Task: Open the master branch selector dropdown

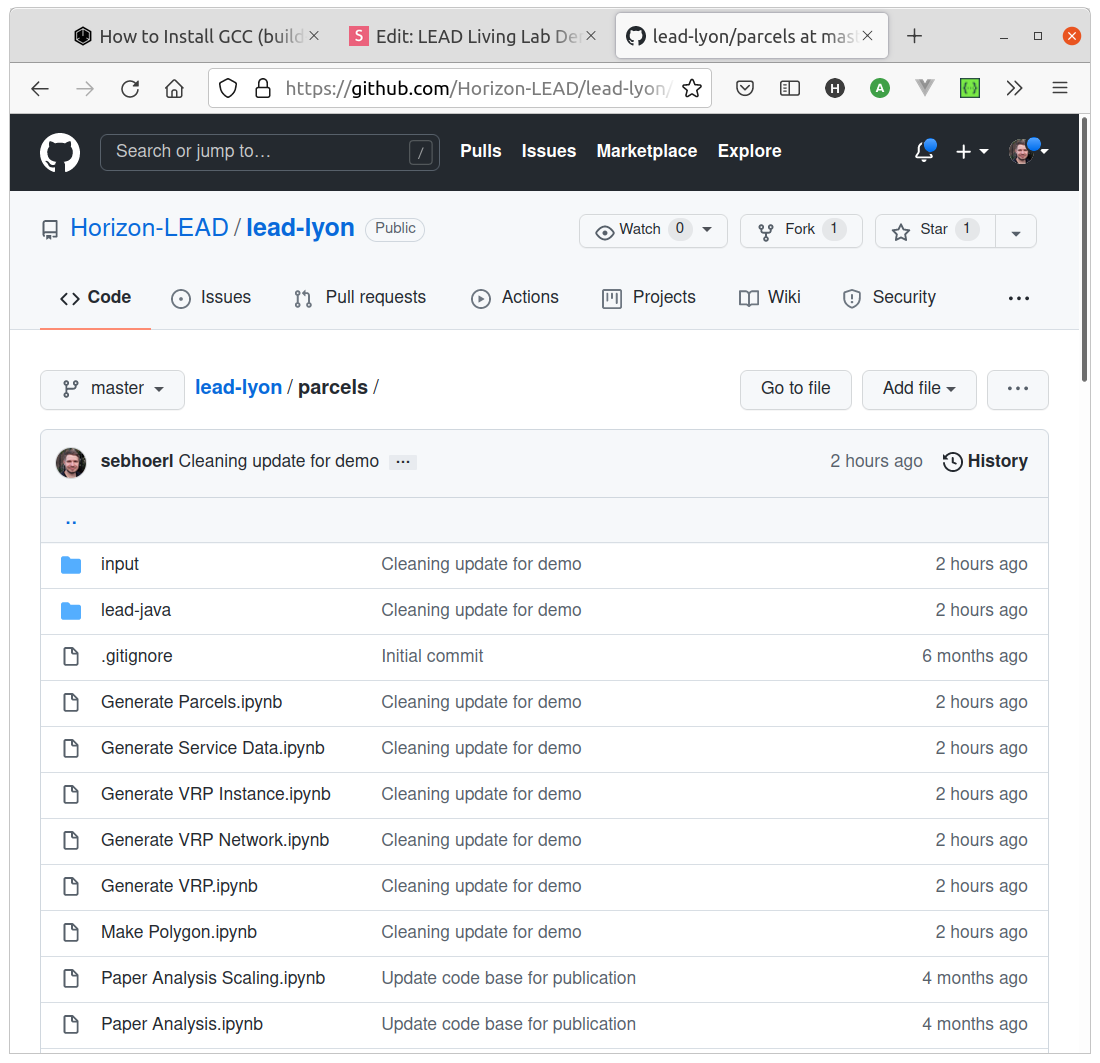Action: (112, 389)
